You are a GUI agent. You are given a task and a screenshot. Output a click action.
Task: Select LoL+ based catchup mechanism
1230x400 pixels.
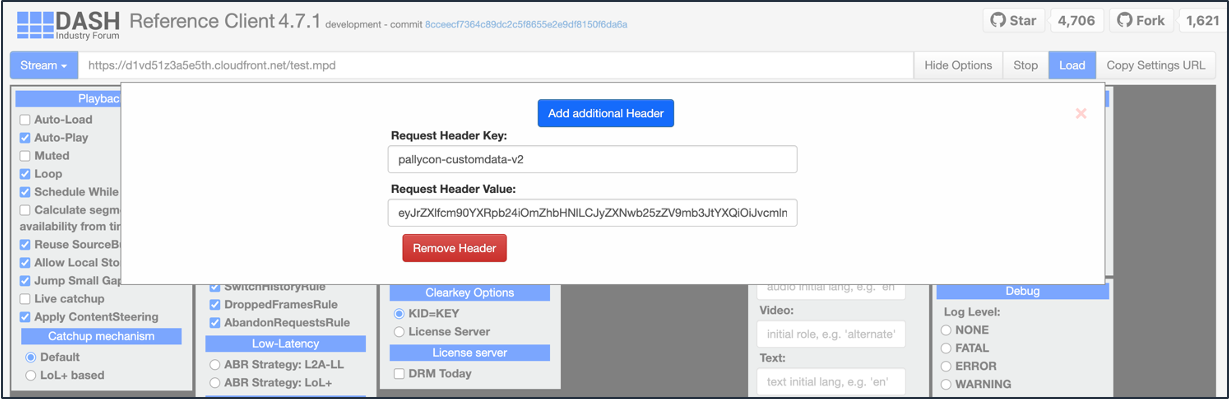point(31,375)
